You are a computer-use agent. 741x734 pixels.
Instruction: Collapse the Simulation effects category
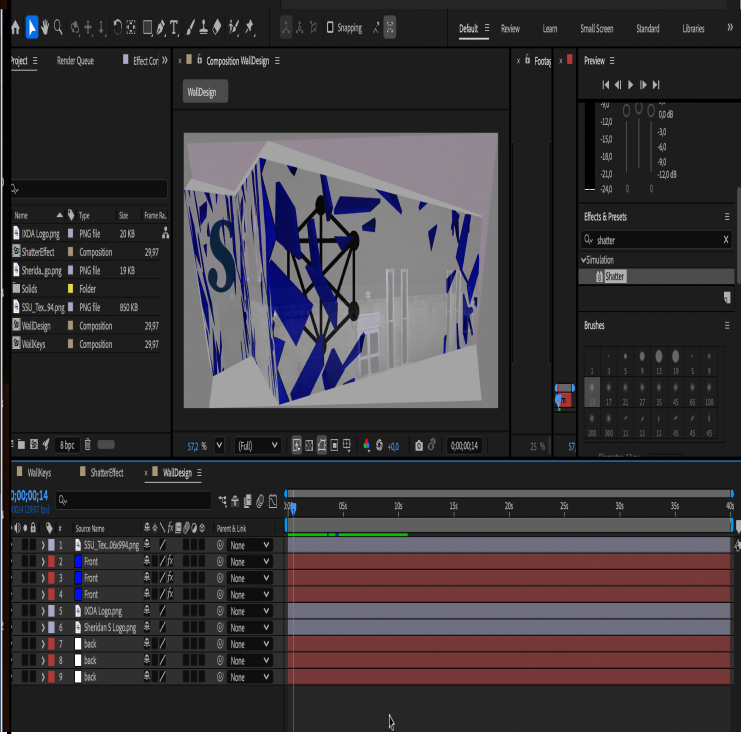[584, 259]
